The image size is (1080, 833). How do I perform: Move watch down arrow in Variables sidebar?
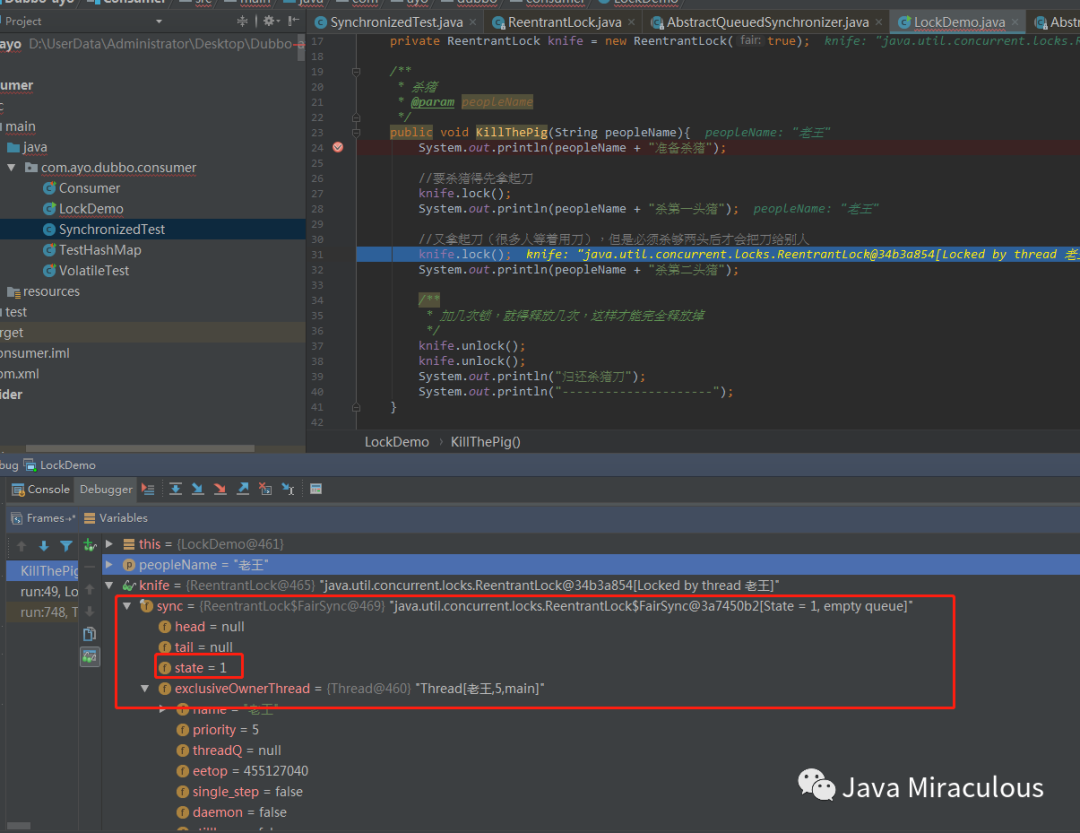[x=90, y=611]
